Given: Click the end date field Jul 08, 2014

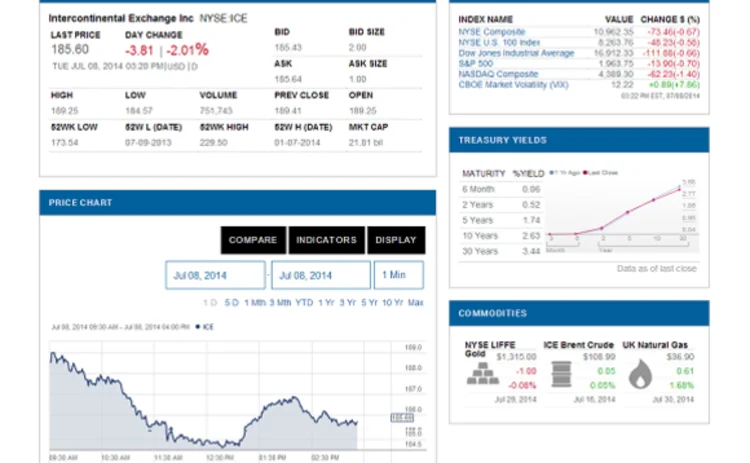Looking at the screenshot, I should point(320,275).
